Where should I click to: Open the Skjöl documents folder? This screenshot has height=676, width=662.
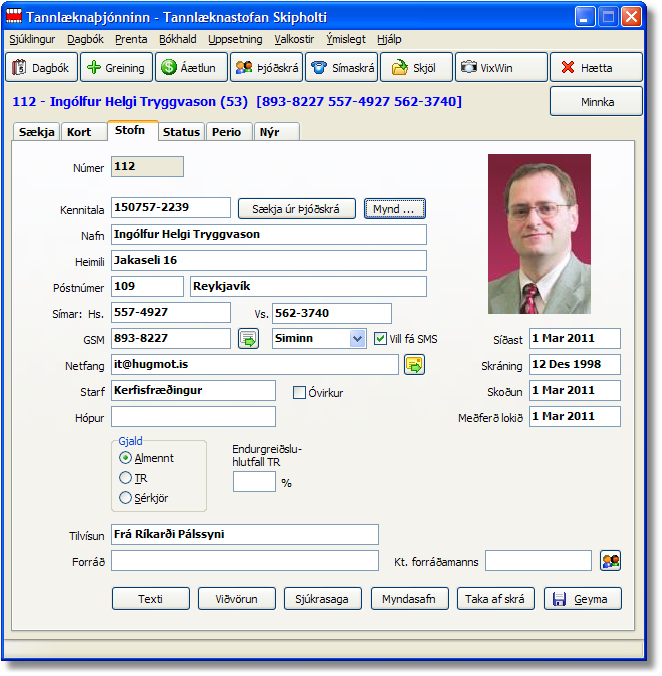415,68
